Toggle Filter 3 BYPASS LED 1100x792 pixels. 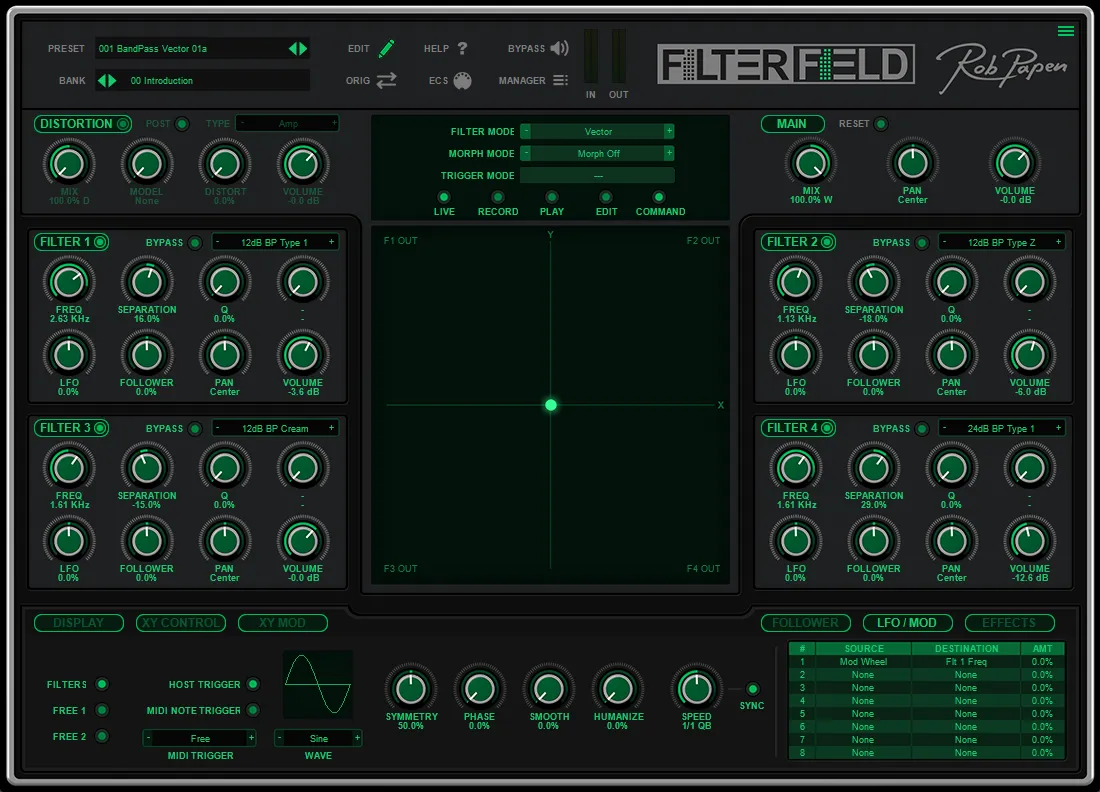[195, 429]
